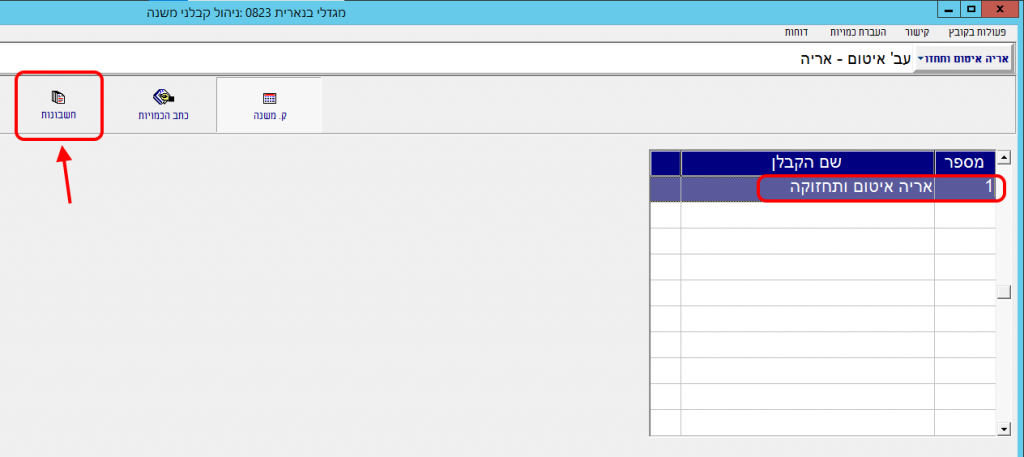Click the empty name cell below אריה איטום ותחזוקה
This screenshot has height=457, width=1024.
[x=807, y=215]
